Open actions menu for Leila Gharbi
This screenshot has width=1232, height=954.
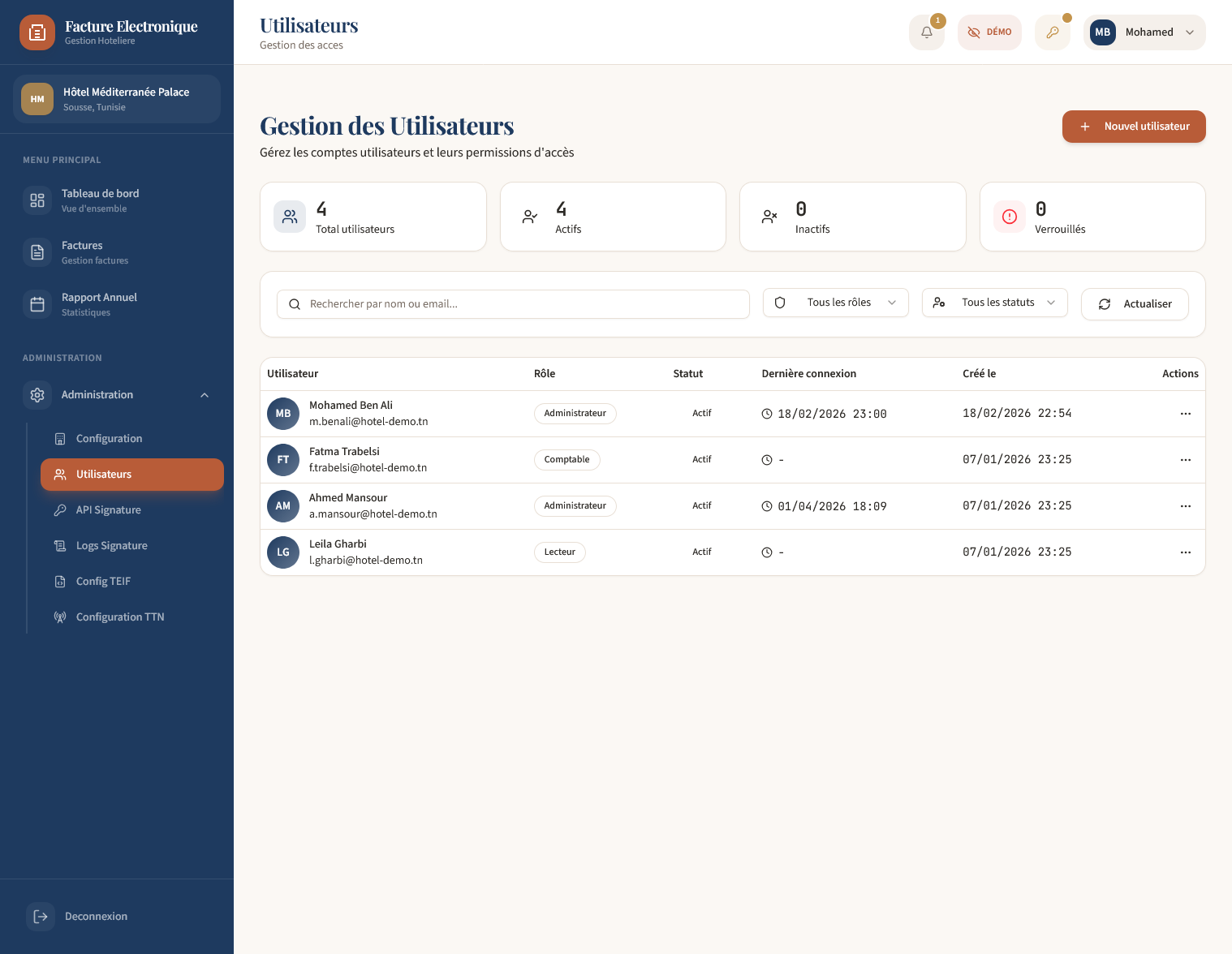point(1185,552)
